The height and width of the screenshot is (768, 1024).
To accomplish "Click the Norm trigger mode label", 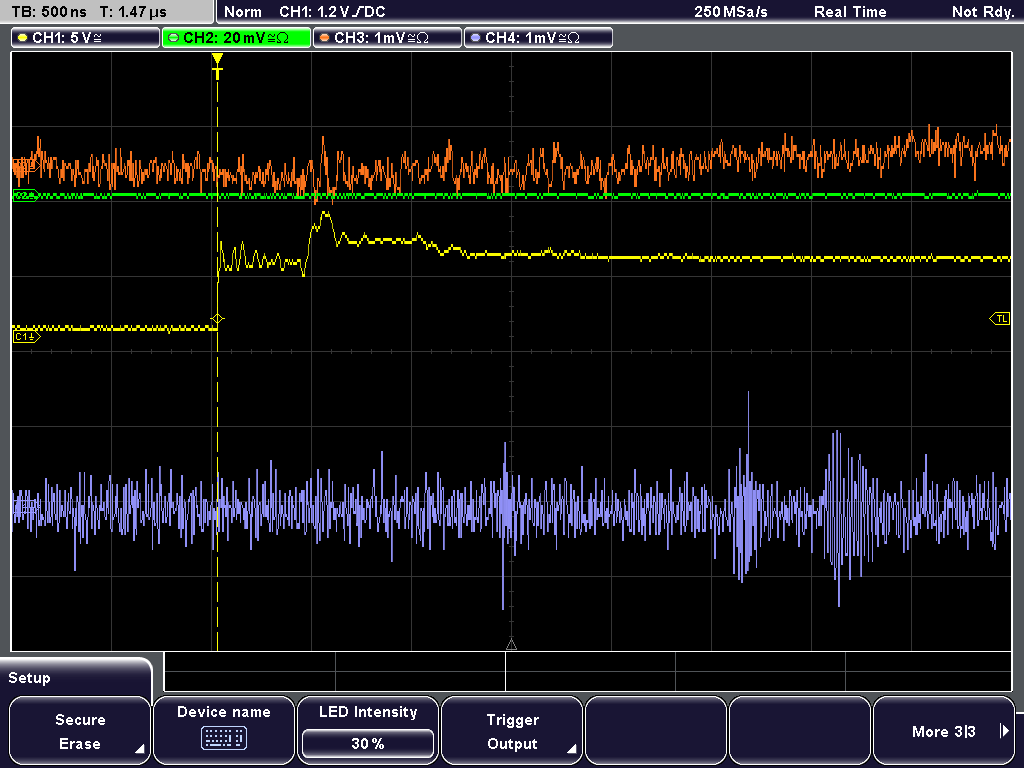I will pos(242,12).
